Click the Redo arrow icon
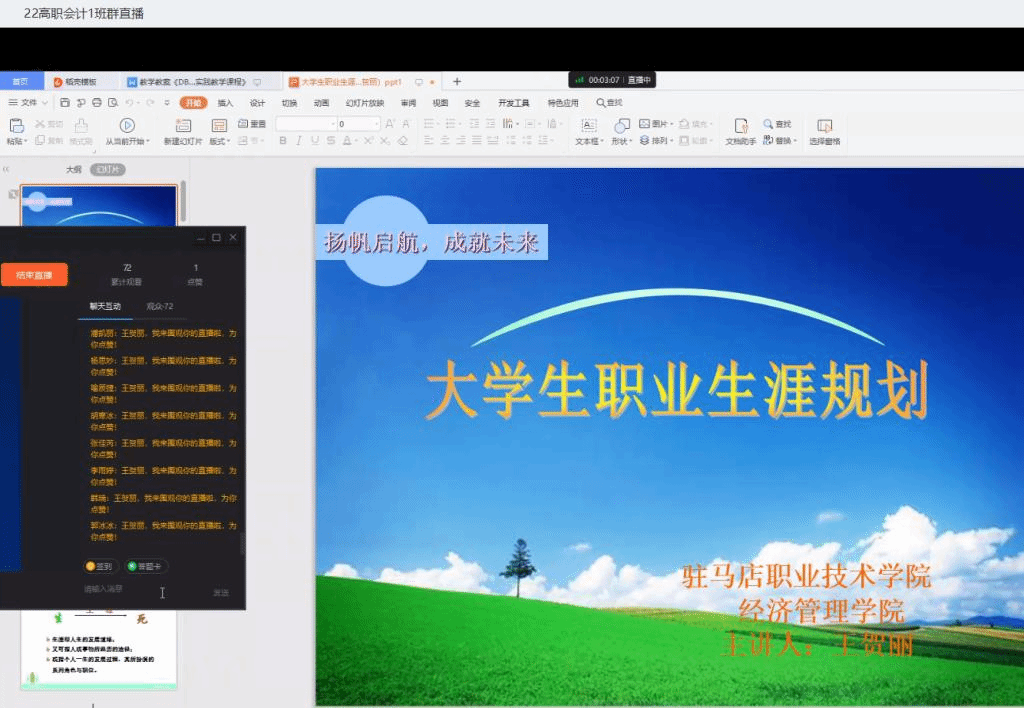The height and width of the screenshot is (708, 1024). (x=150, y=103)
